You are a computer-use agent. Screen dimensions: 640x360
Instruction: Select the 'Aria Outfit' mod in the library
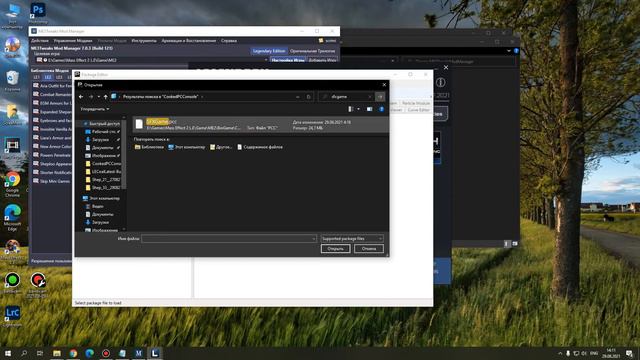click(x=51, y=86)
